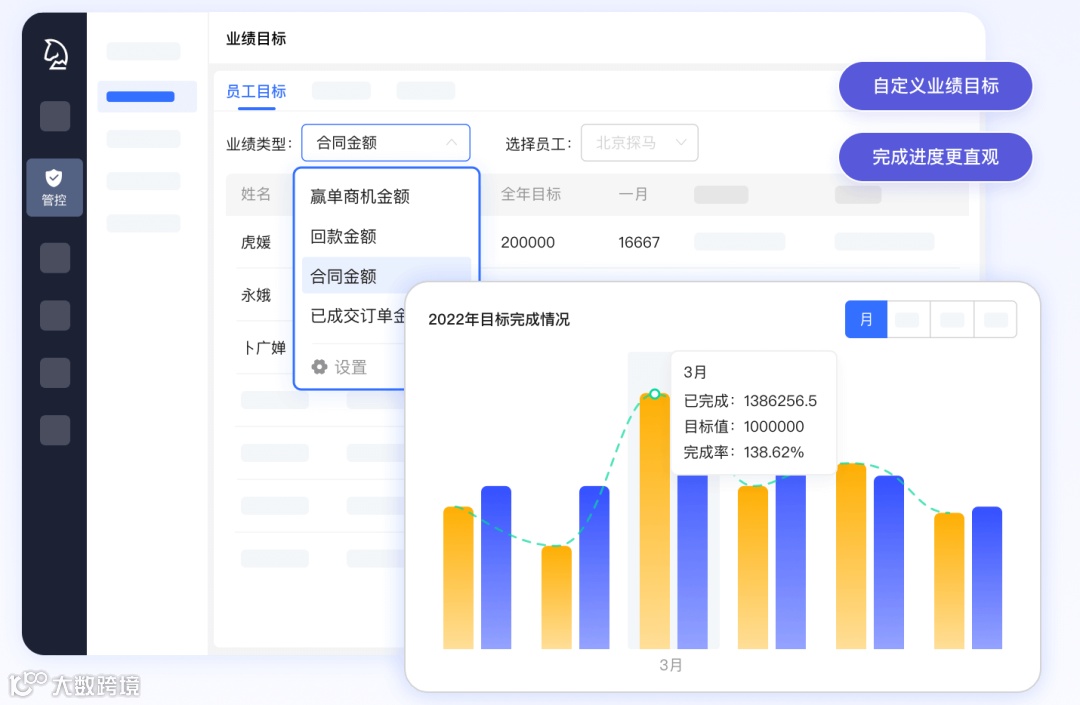The height and width of the screenshot is (705, 1080).
Task: Select the sidebar icon directly under 管控
Action: point(54,257)
